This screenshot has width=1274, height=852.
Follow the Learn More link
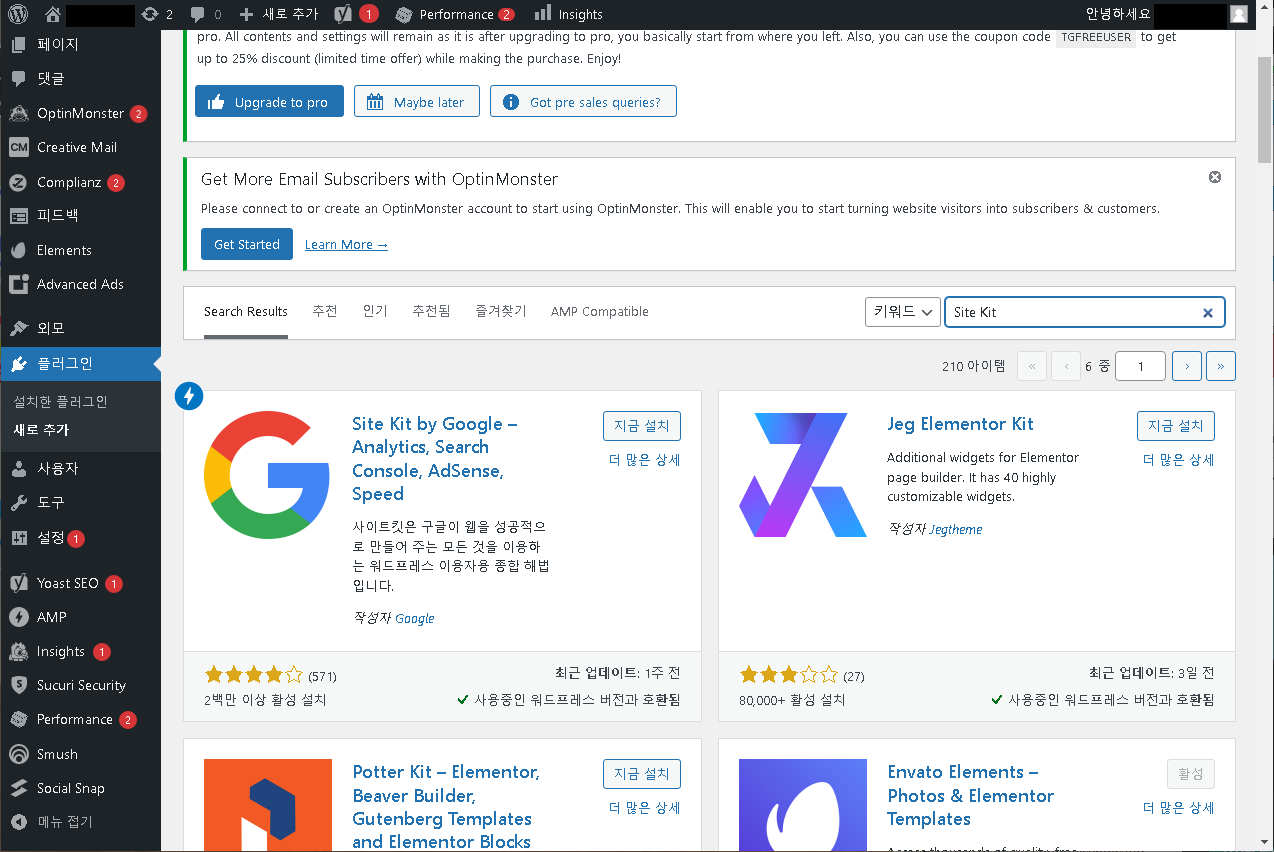[x=346, y=245]
